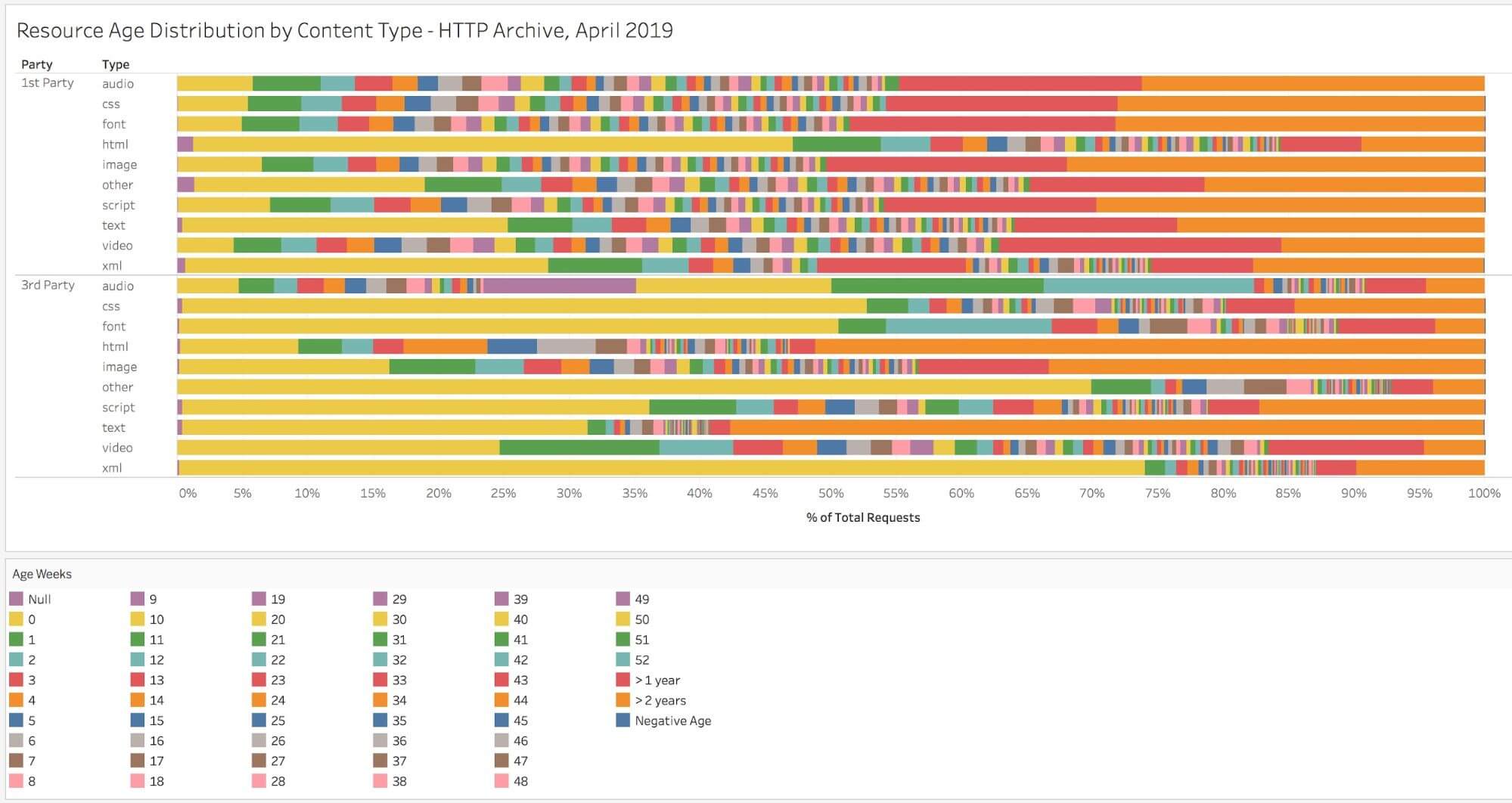Image resolution: width=1512 pixels, height=803 pixels.
Task: Click the 'Type' column header
Action: point(116,64)
